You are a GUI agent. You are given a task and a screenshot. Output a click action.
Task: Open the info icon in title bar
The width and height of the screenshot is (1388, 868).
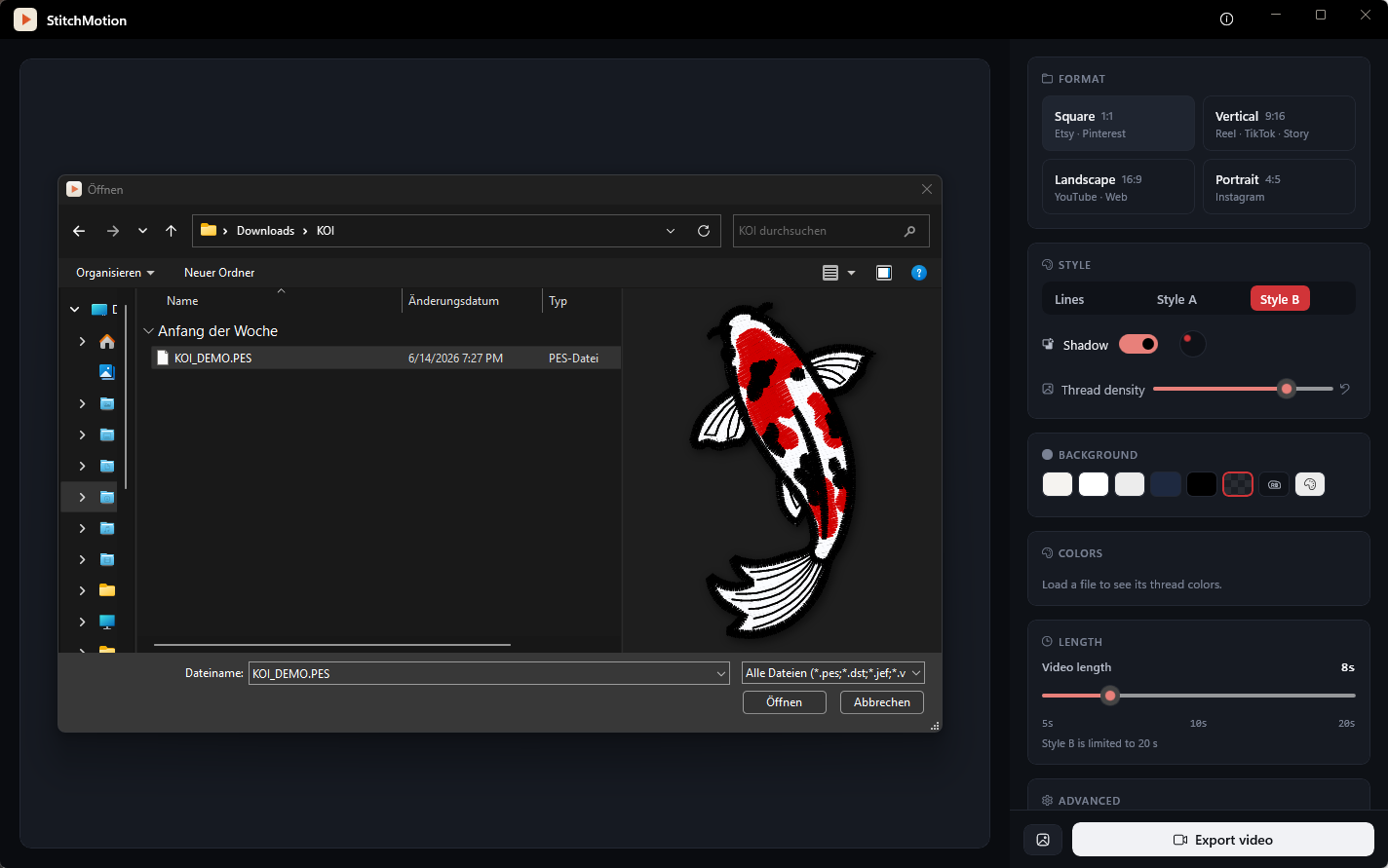click(1226, 19)
